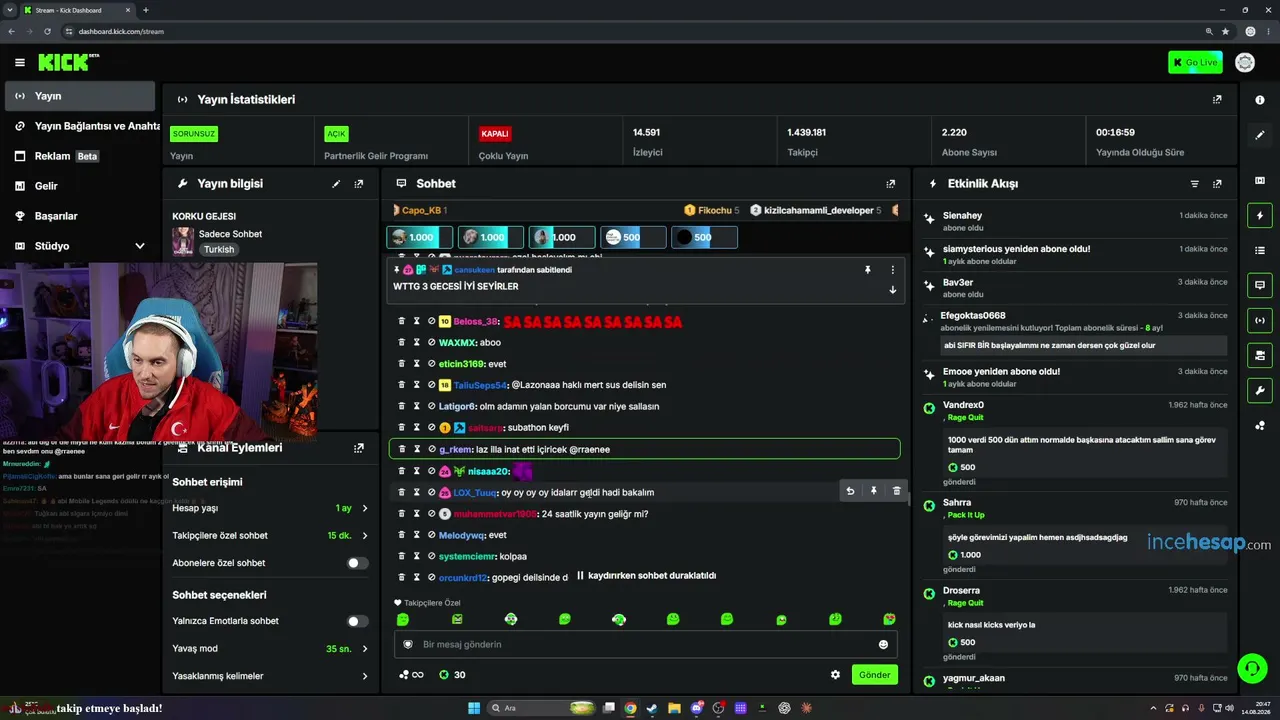
Task: Click the Gönder send button
Action: (874, 675)
